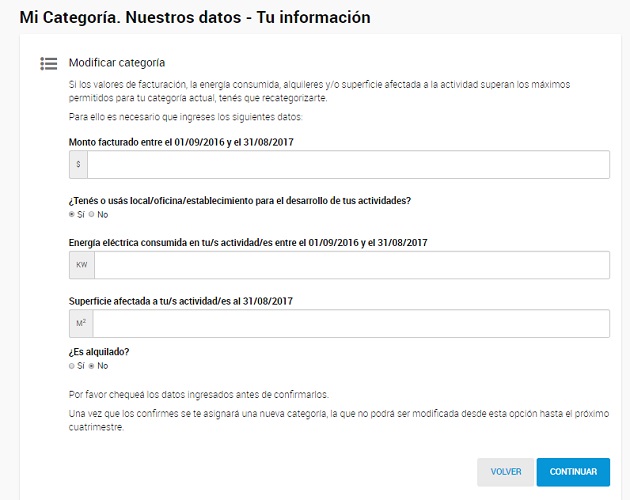The width and height of the screenshot is (630, 500).
Task: Click the Superficie afectada label
Action: [180, 301]
